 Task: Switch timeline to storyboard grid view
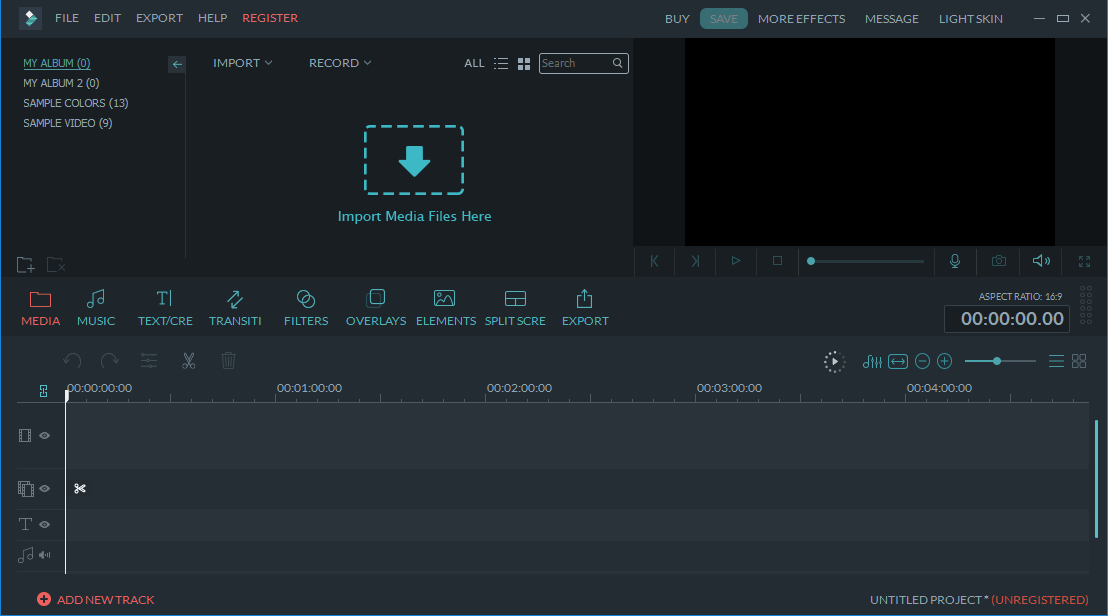tap(1079, 361)
